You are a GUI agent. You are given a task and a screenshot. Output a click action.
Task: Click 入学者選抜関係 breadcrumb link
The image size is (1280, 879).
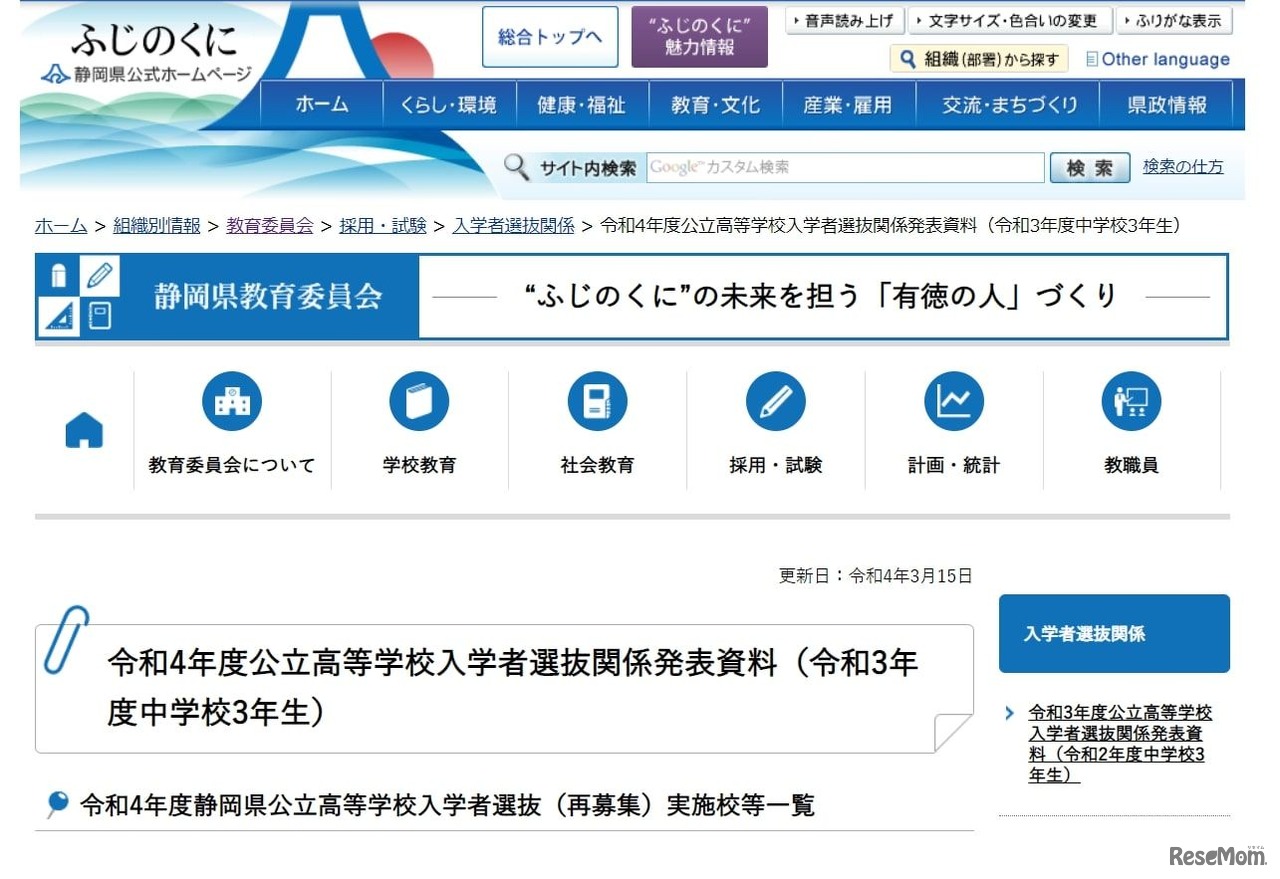tap(513, 225)
